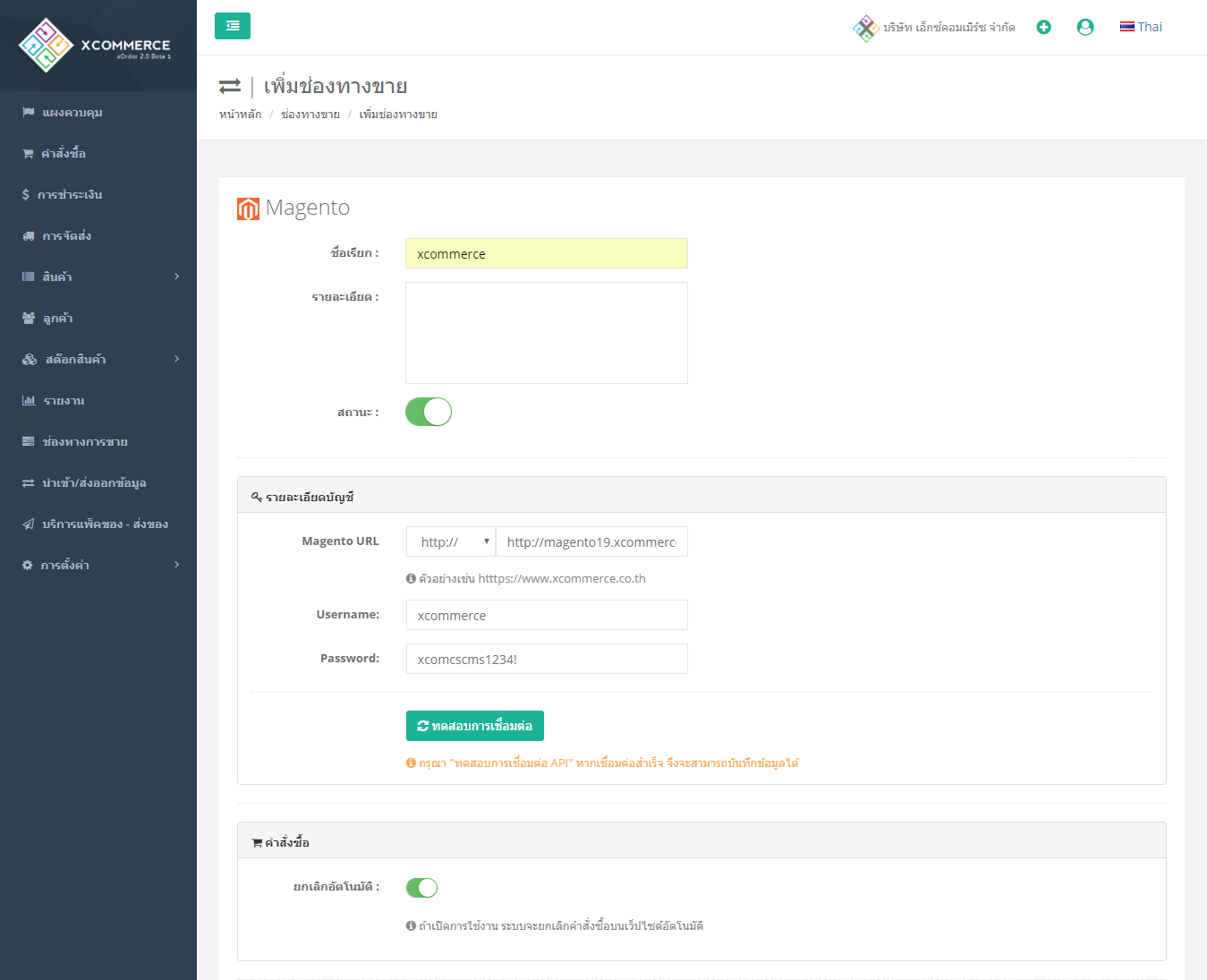Image resolution: width=1207 pixels, height=980 pixels.
Task: Click the Username input field
Action: [547, 615]
